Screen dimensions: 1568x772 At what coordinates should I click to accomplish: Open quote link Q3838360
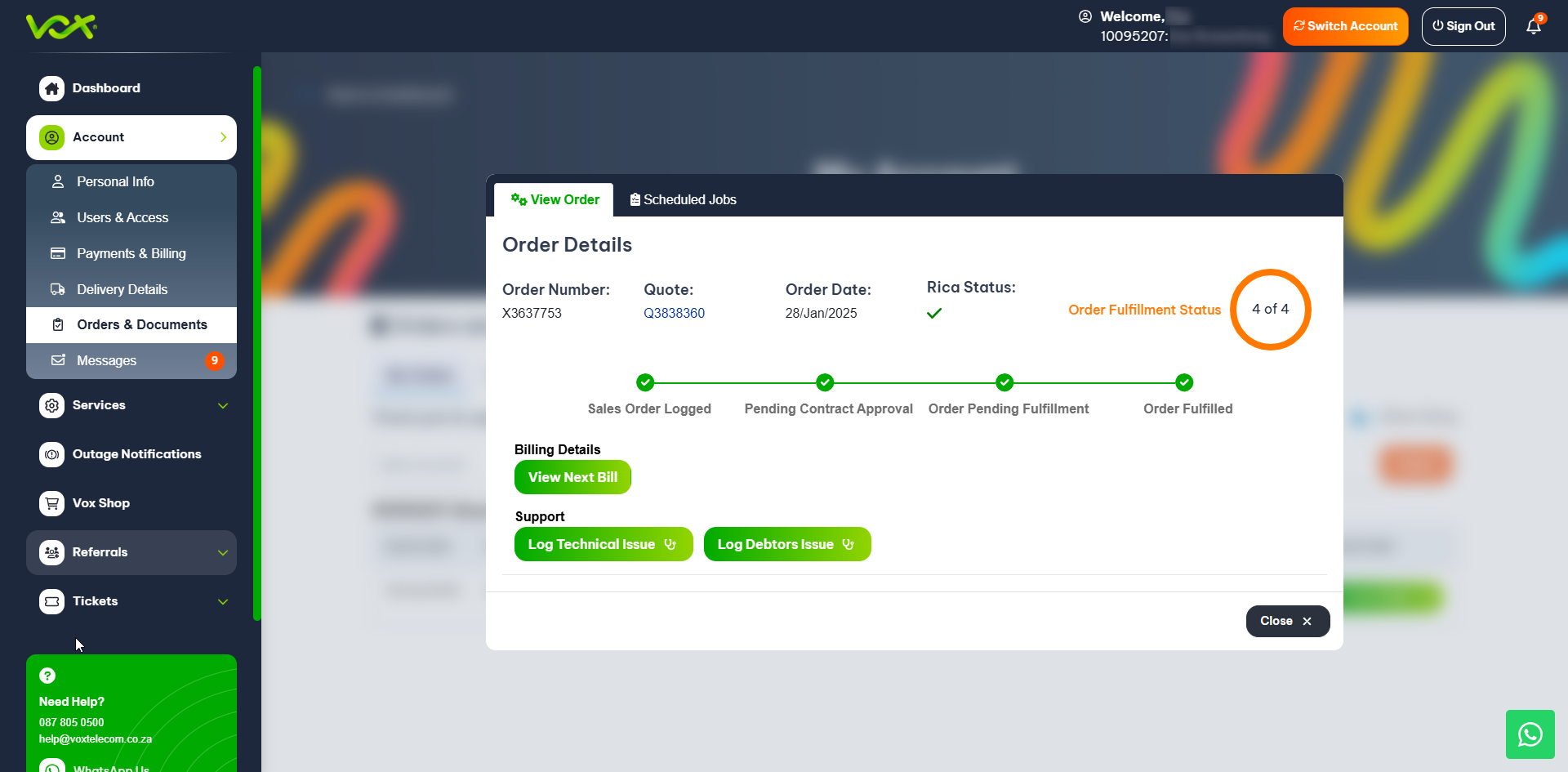click(674, 313)
